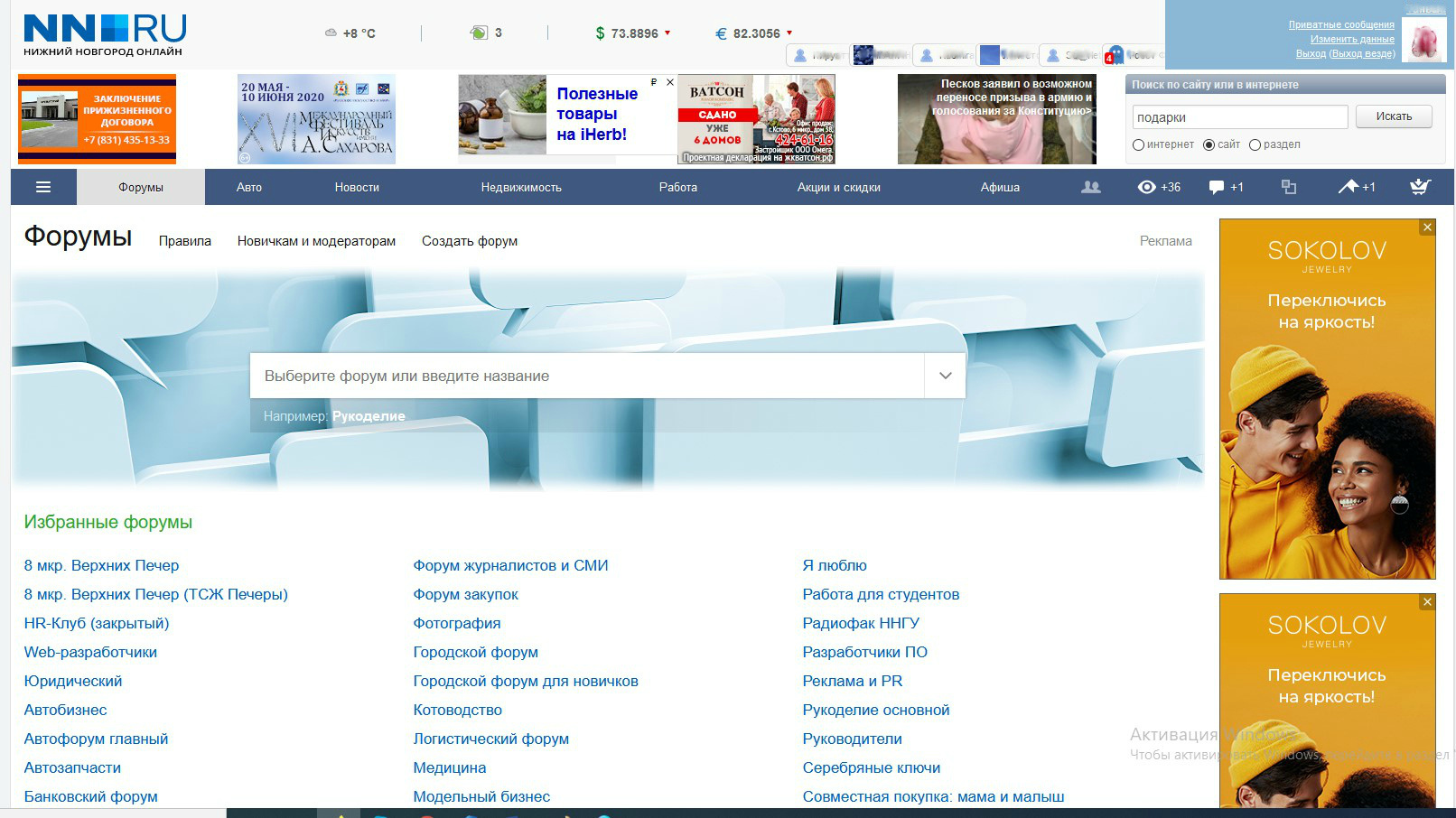Open the 'Недвижимость' navigation tab
This screenshot has width=1456, height=818.
(x=521, y=187)
